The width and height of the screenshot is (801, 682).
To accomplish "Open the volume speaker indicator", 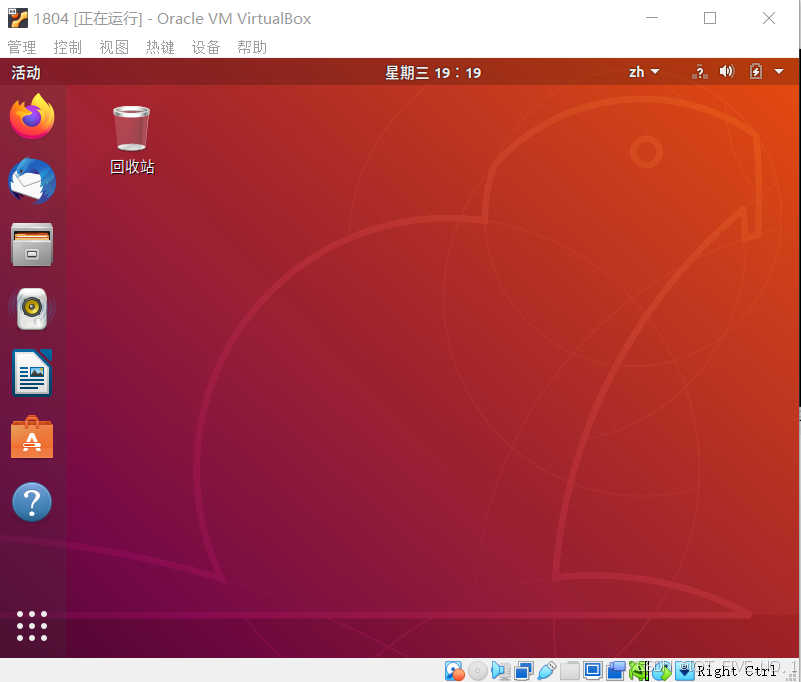I will click(726, 72).
